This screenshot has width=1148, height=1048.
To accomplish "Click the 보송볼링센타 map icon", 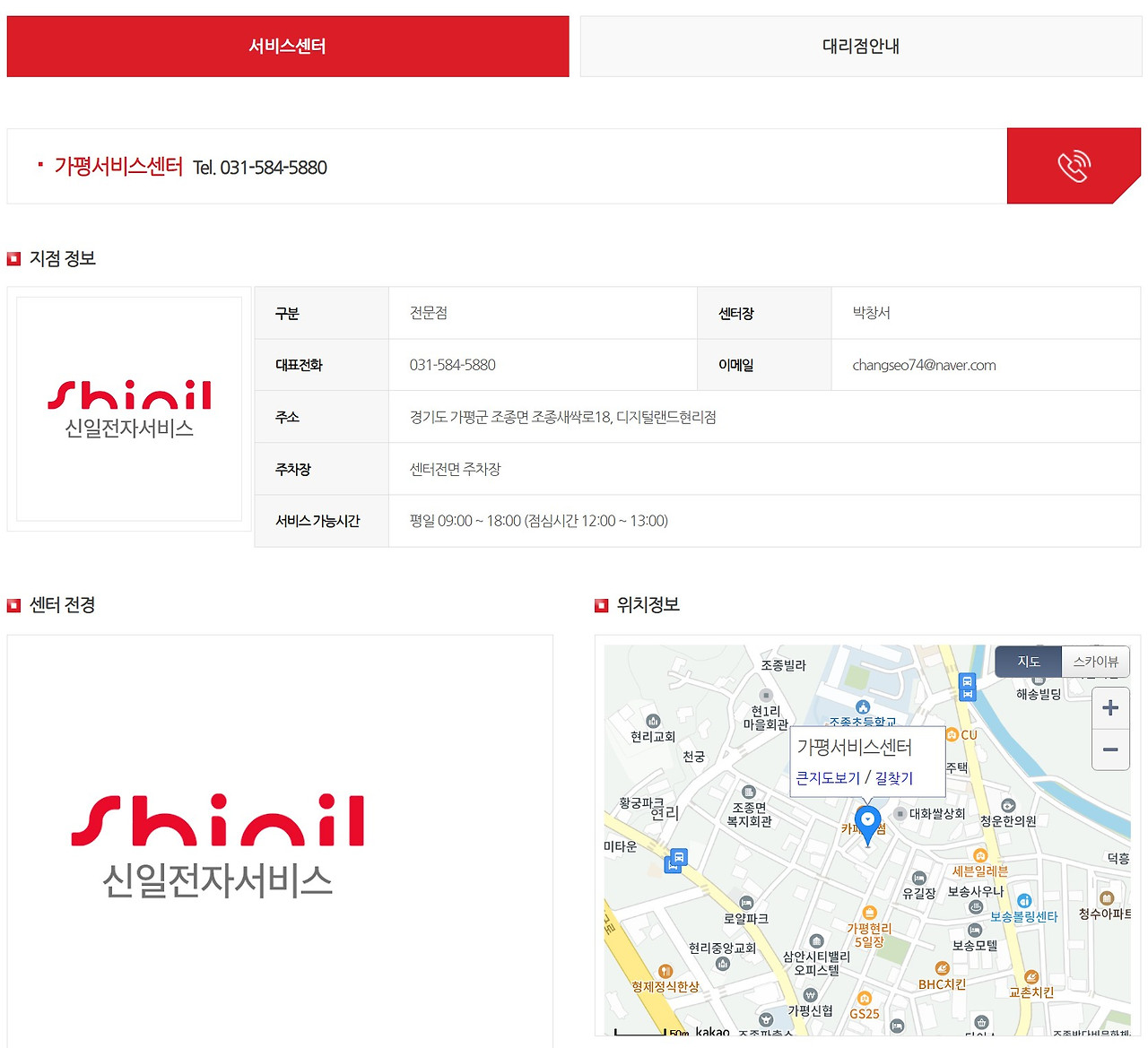I will tap(1024, 901).
